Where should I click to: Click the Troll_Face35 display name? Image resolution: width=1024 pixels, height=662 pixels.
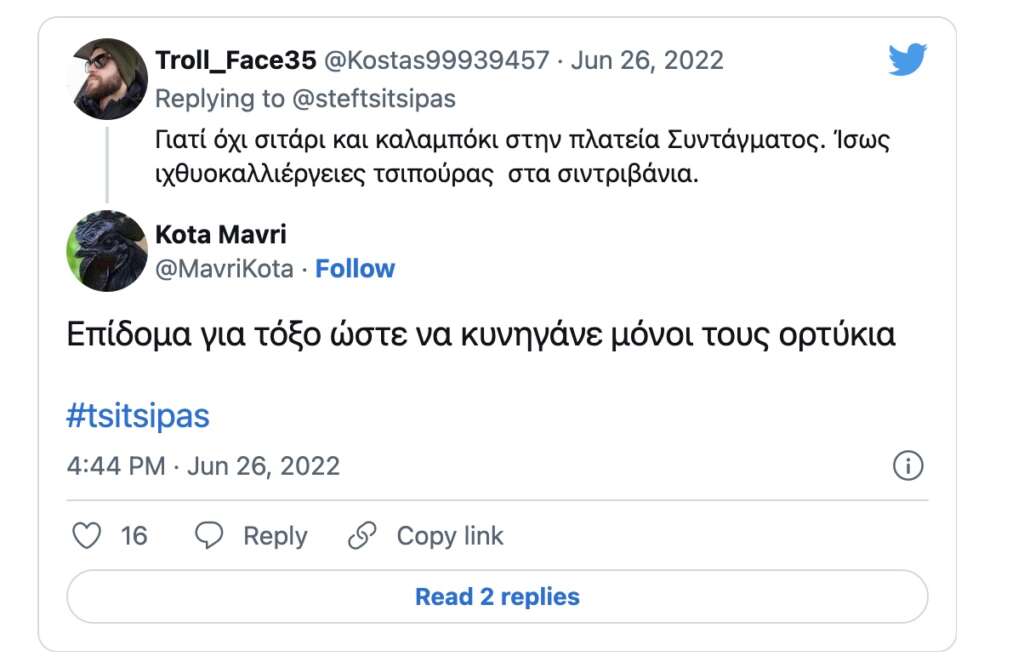pos(236,60)
